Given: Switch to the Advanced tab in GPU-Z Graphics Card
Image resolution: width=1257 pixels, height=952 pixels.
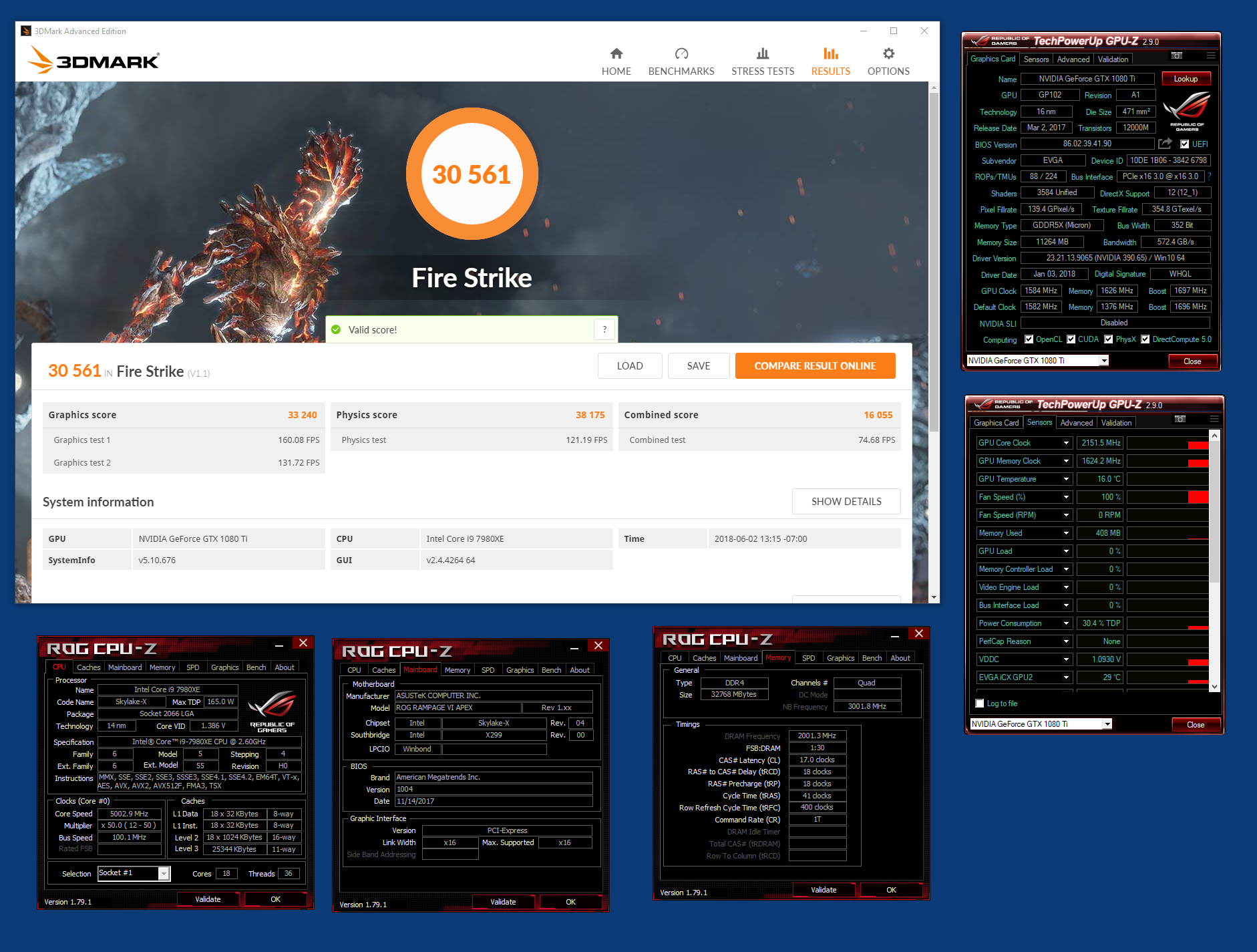Looking at the screenshot, I should tap(1073, 59).
